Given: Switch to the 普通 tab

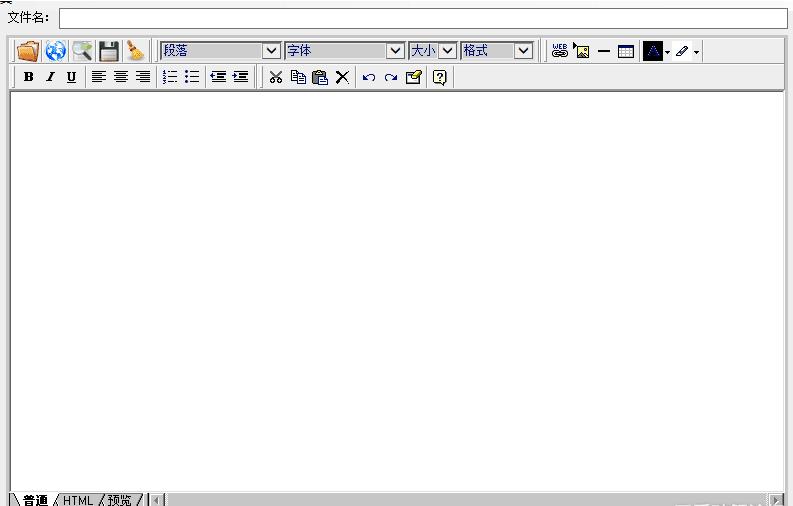Looking at the screenshot, I should pos(35,500).
